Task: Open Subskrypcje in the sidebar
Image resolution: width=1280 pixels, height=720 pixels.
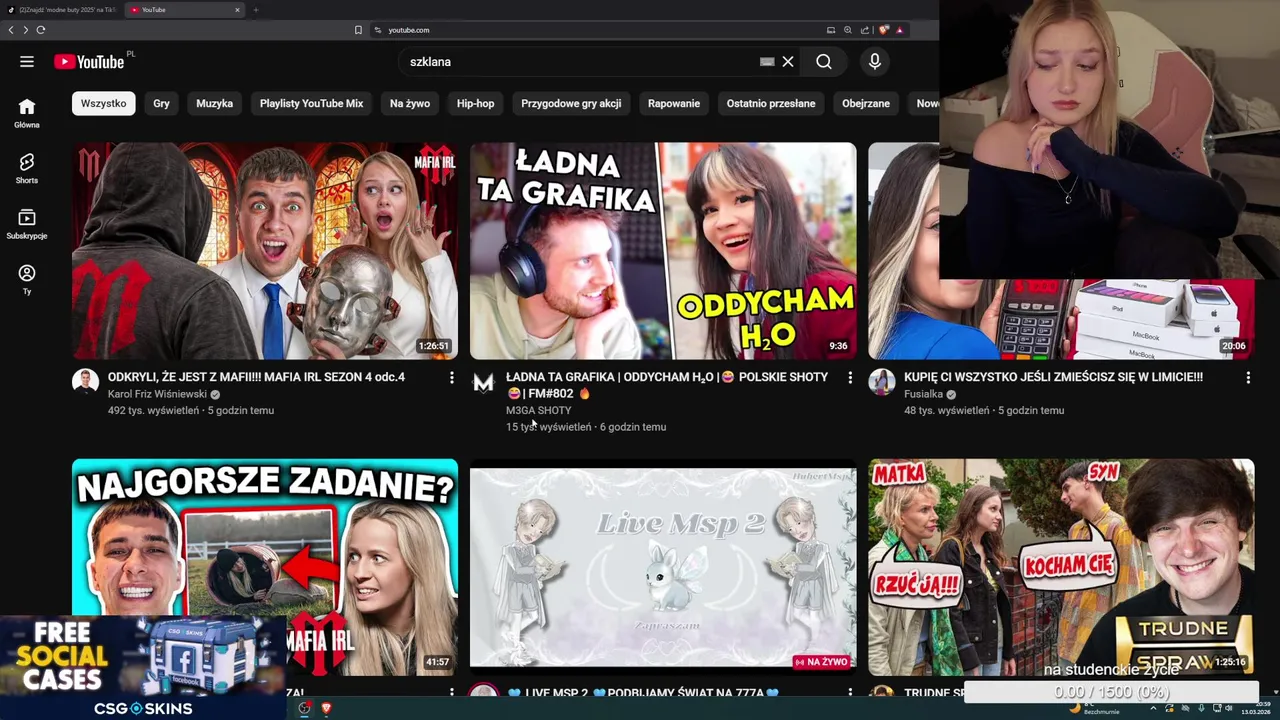Action: click(x=27, y=225)
